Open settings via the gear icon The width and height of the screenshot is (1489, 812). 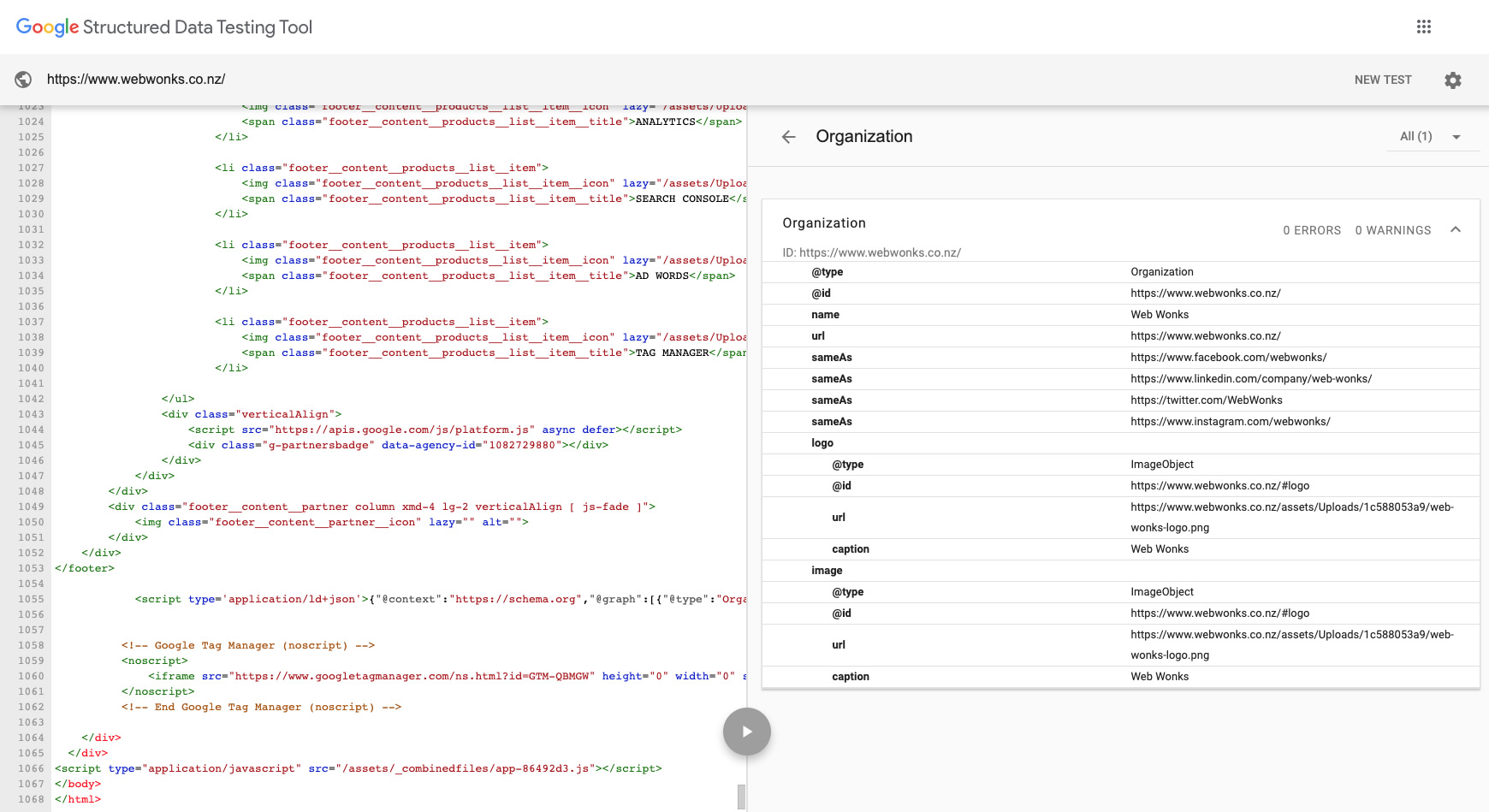(x=1453, y=80)
